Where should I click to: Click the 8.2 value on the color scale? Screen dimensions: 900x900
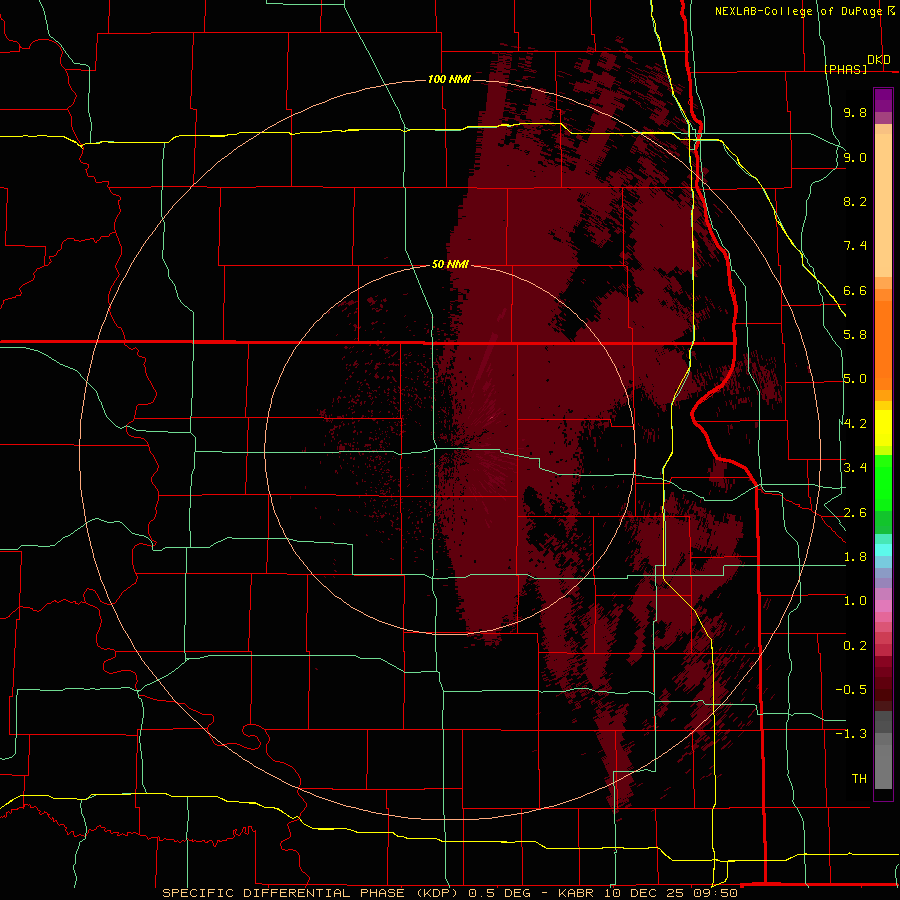(855, 201)
